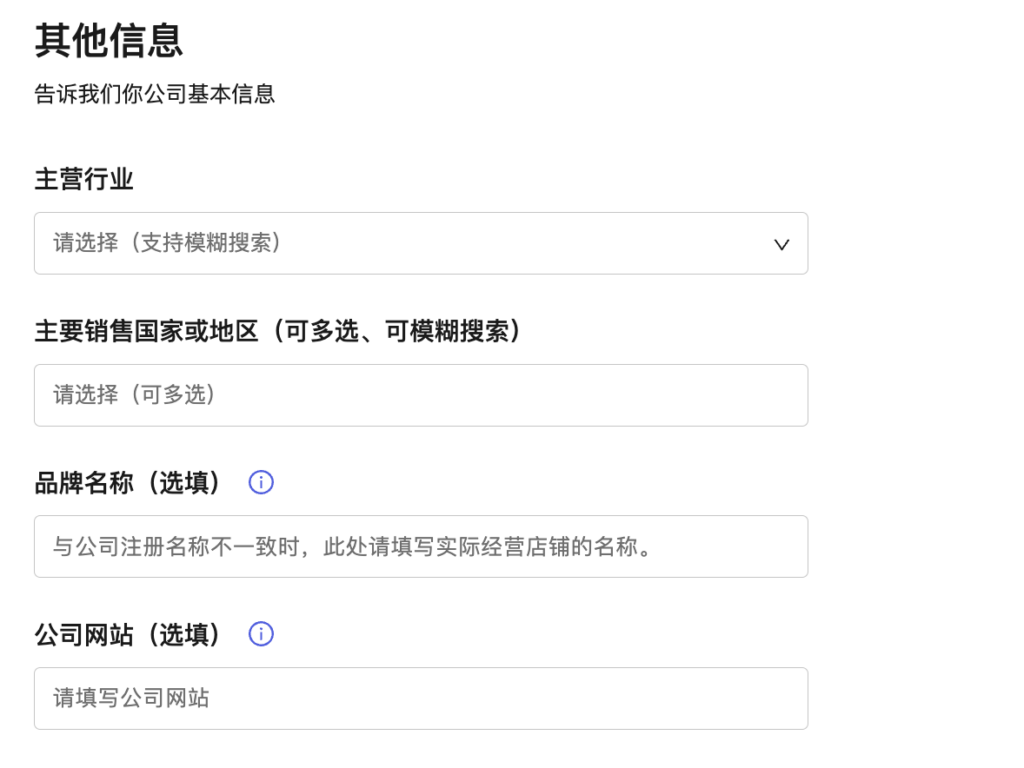Open the tooltip icon after 品牌名称（选填）
The width and height of the screenshot is (1024, 768).
[x=261, y=482]
